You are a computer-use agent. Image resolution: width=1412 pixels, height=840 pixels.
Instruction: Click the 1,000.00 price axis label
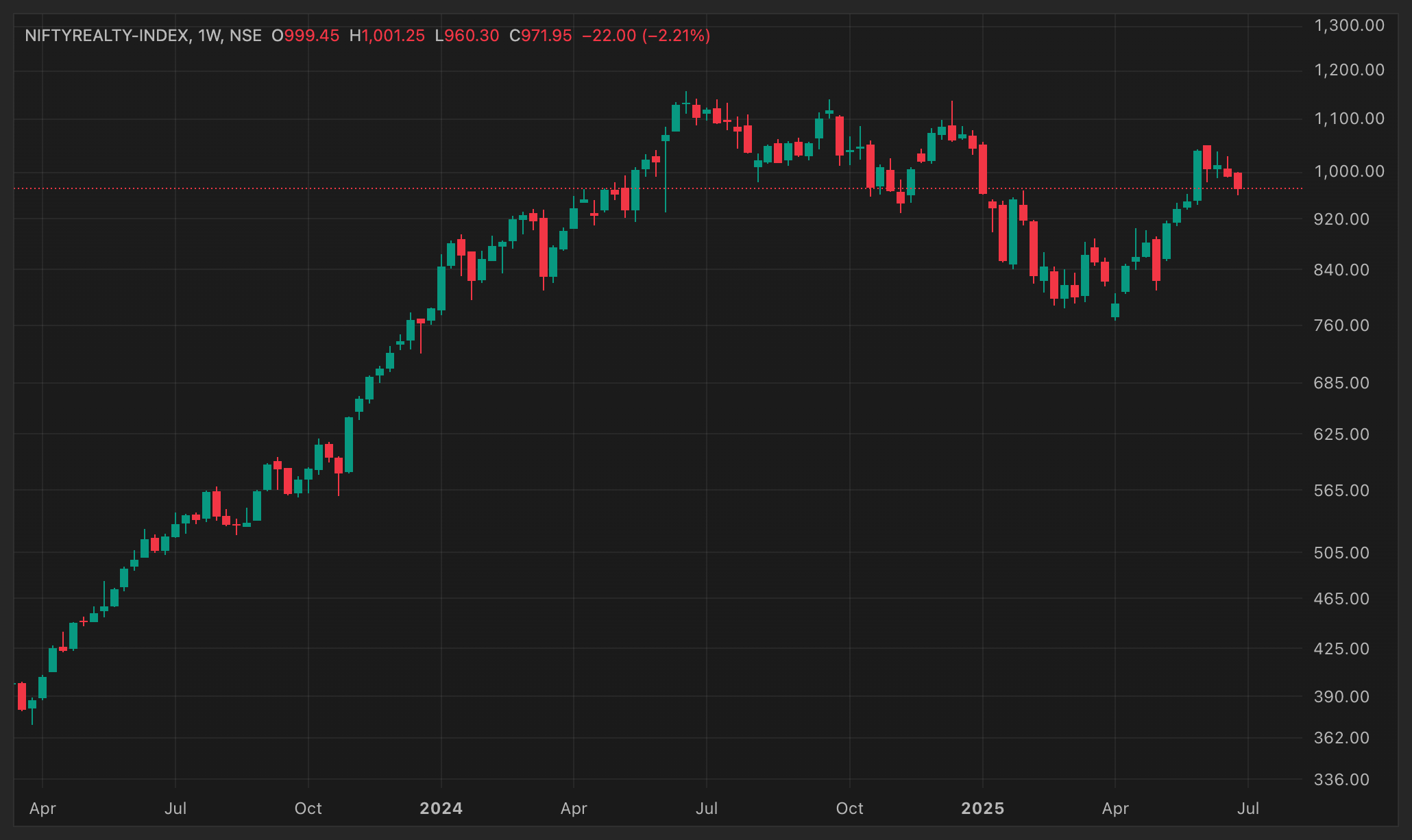tap(1349, 171)
